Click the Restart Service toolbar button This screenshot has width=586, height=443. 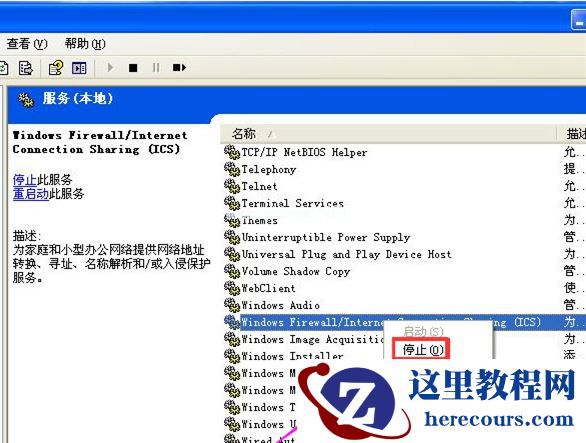[179, 68]
